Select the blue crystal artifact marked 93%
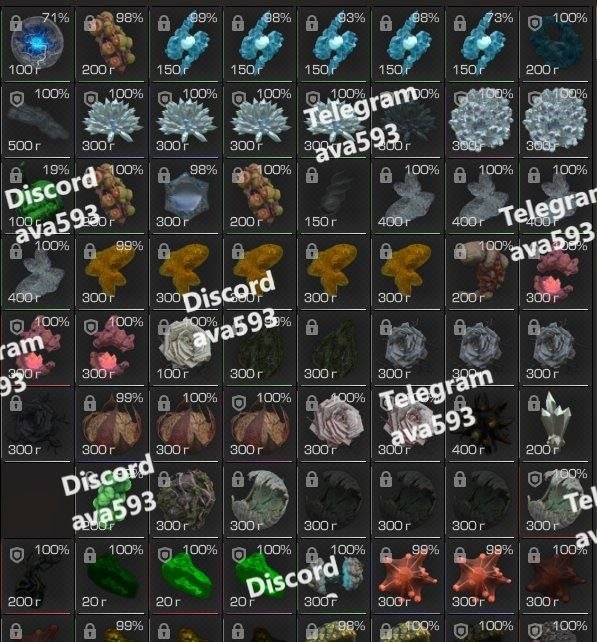This screenshot has height=642, width=597. click(x=333, y=44)
